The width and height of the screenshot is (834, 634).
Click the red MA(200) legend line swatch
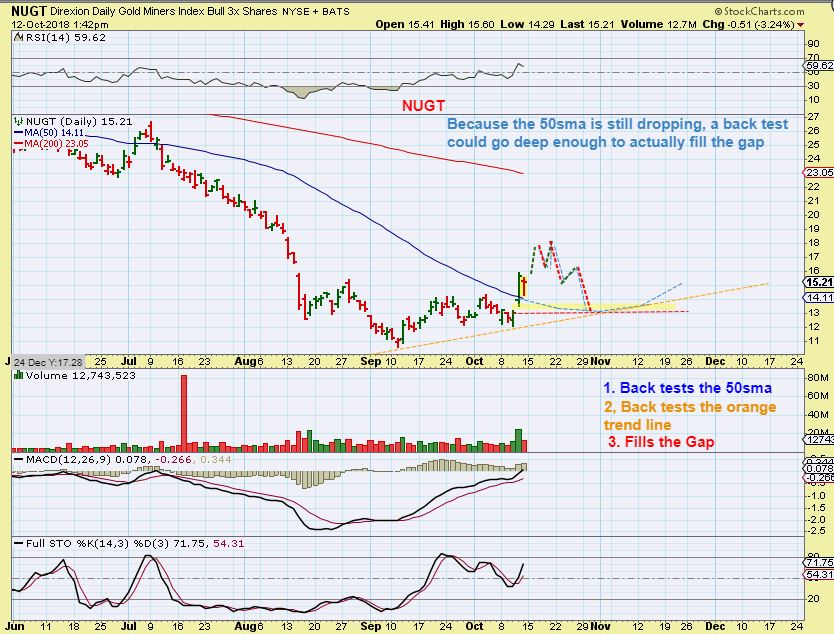[19, 144]
